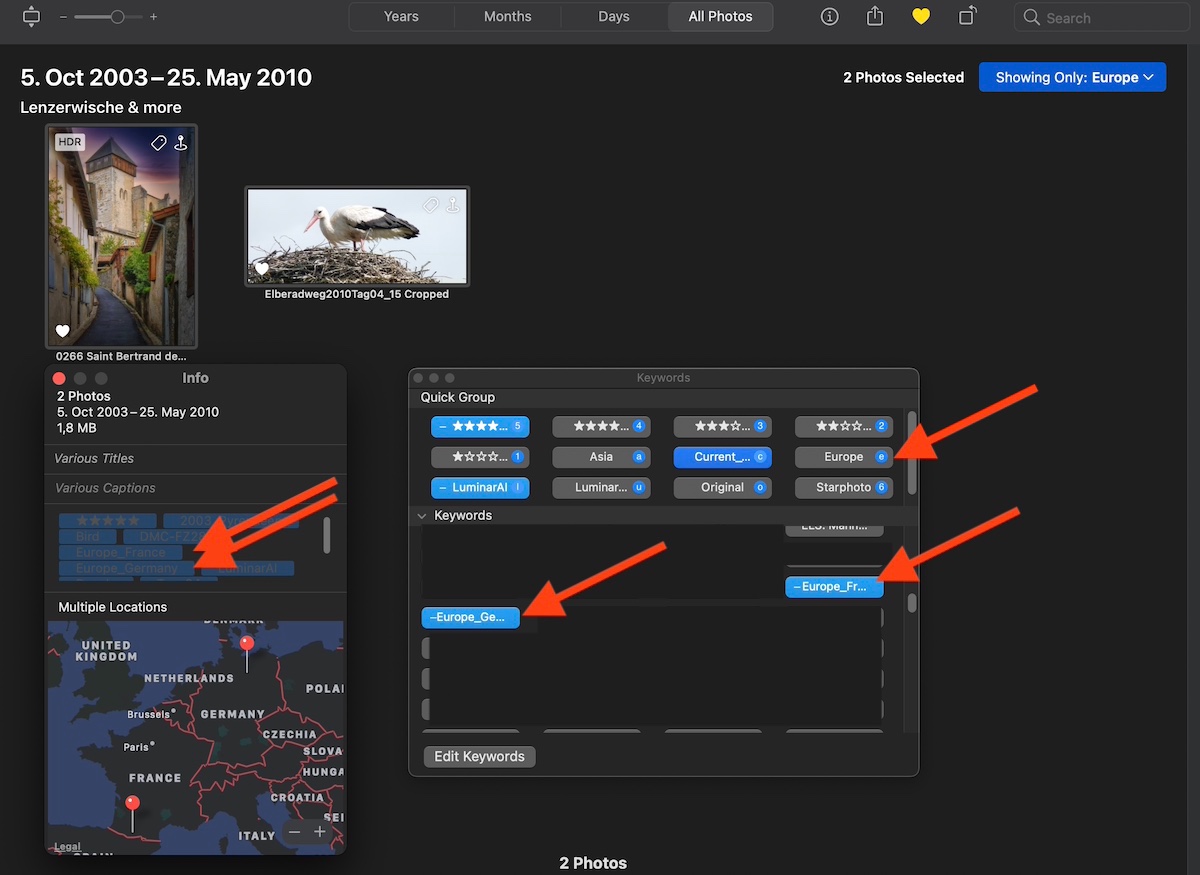Toggle the Europe_Fr... keyword in Keywords list
Viewport: 1200px width, 875px height.
(x=835, y=587)
